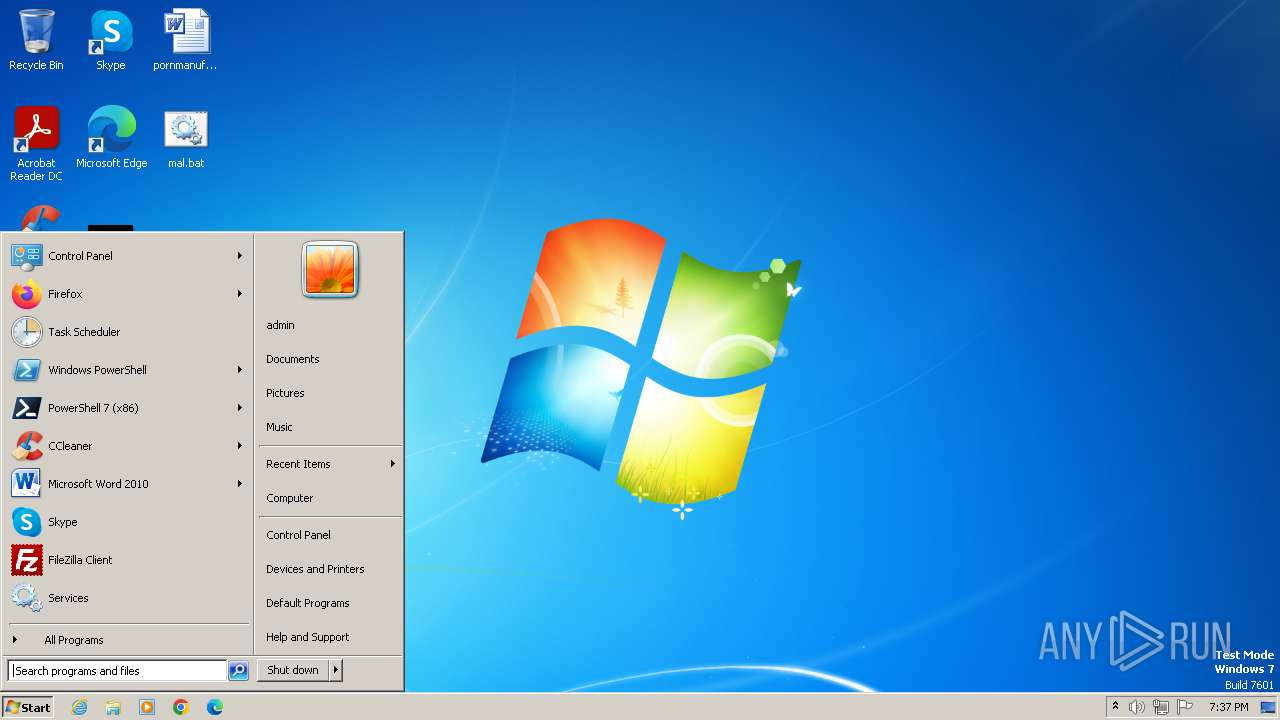Open Google Chrome on the taskbar
Image resolution: width=1280 pixels, height=720 pixels.
(x=181, y=707)
